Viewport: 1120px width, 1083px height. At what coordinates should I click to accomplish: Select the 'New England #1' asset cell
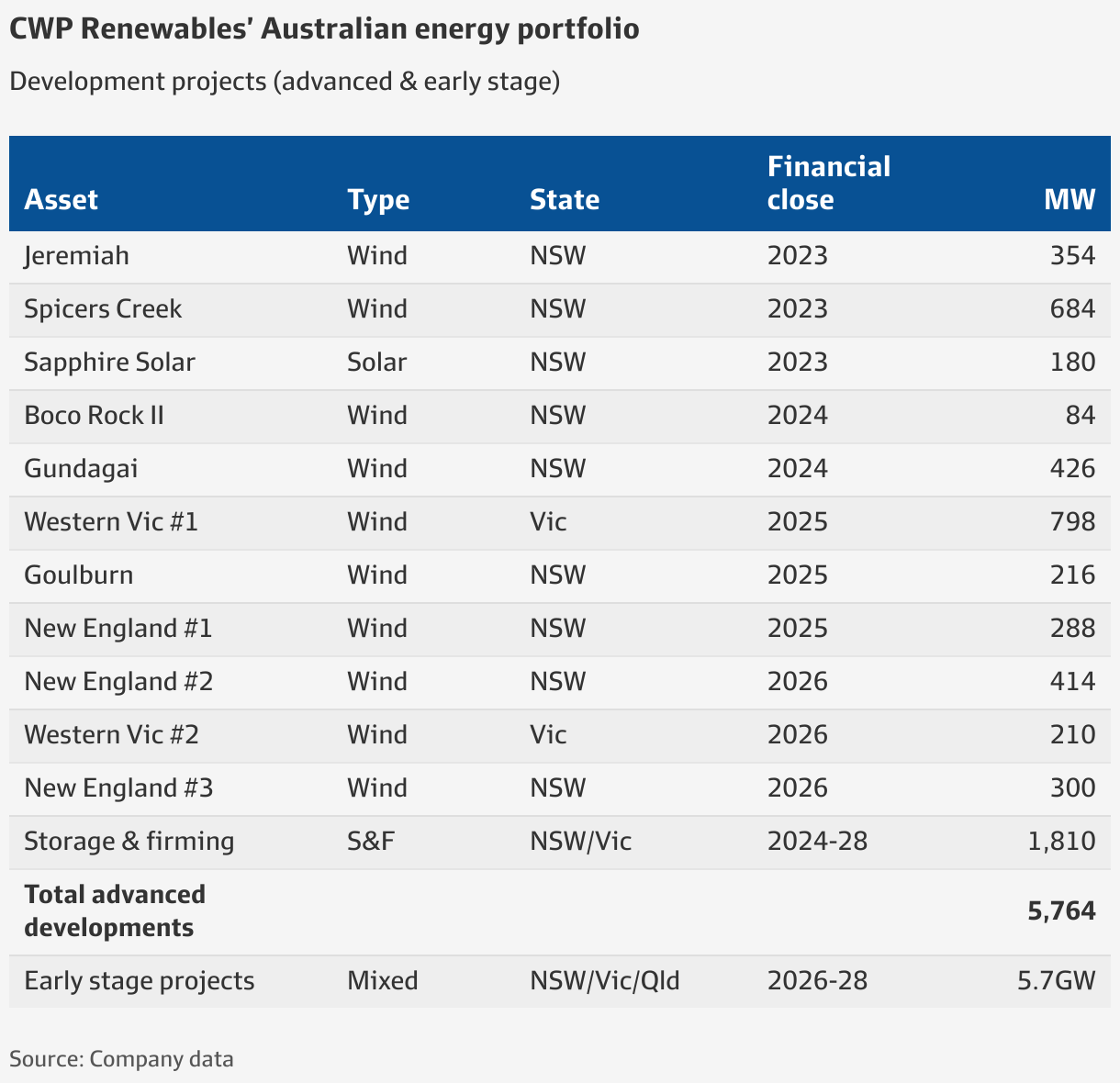pyautogui.click(x=118, y=628)
